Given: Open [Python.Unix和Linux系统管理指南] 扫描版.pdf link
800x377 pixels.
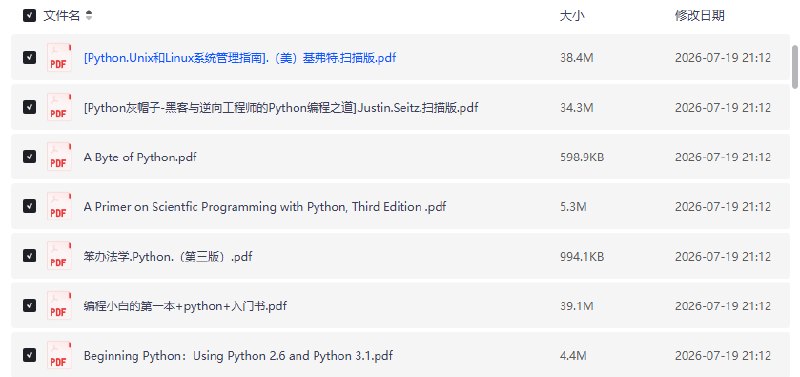Looking at the screenshot, I should pos(240,58).
